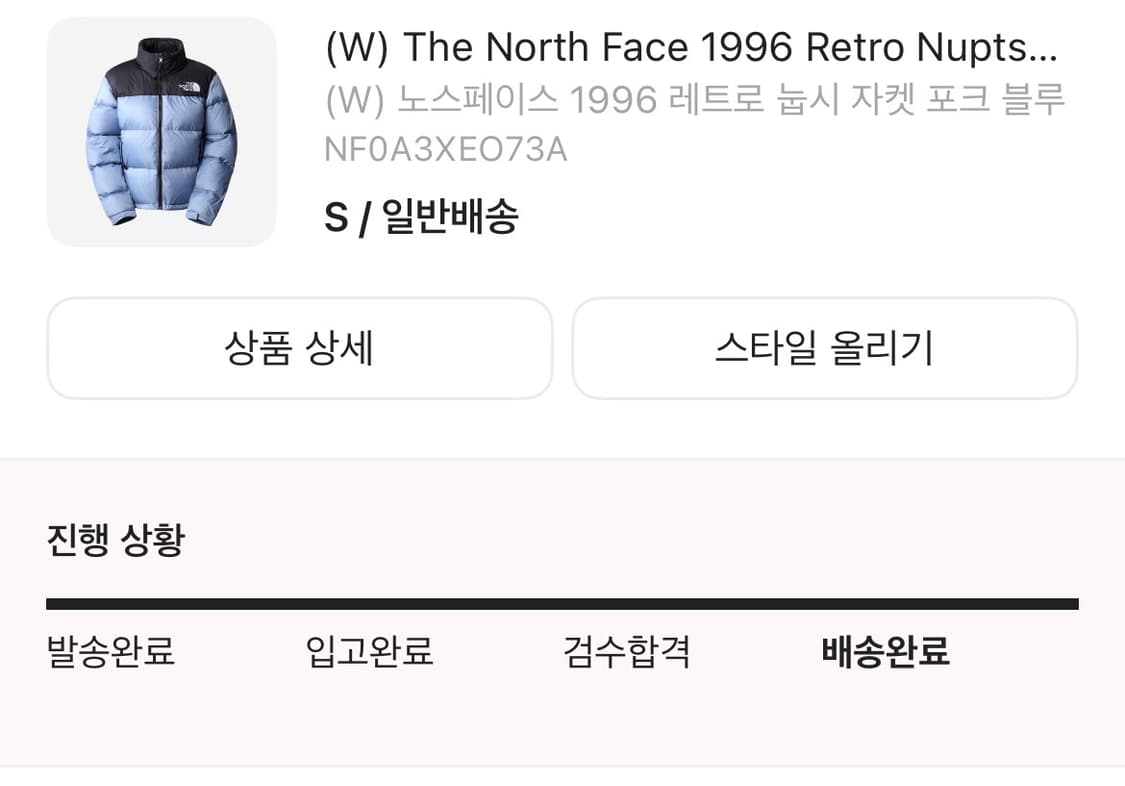Select the 입고완료 arrival status step
1125x786 pixels.
(370, 651)
